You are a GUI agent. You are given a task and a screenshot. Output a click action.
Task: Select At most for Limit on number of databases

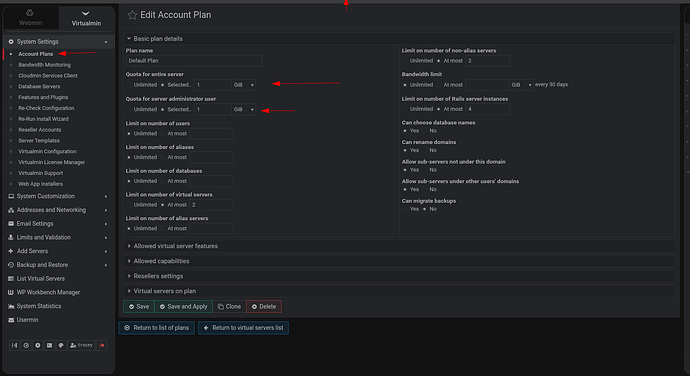point(162,181)
